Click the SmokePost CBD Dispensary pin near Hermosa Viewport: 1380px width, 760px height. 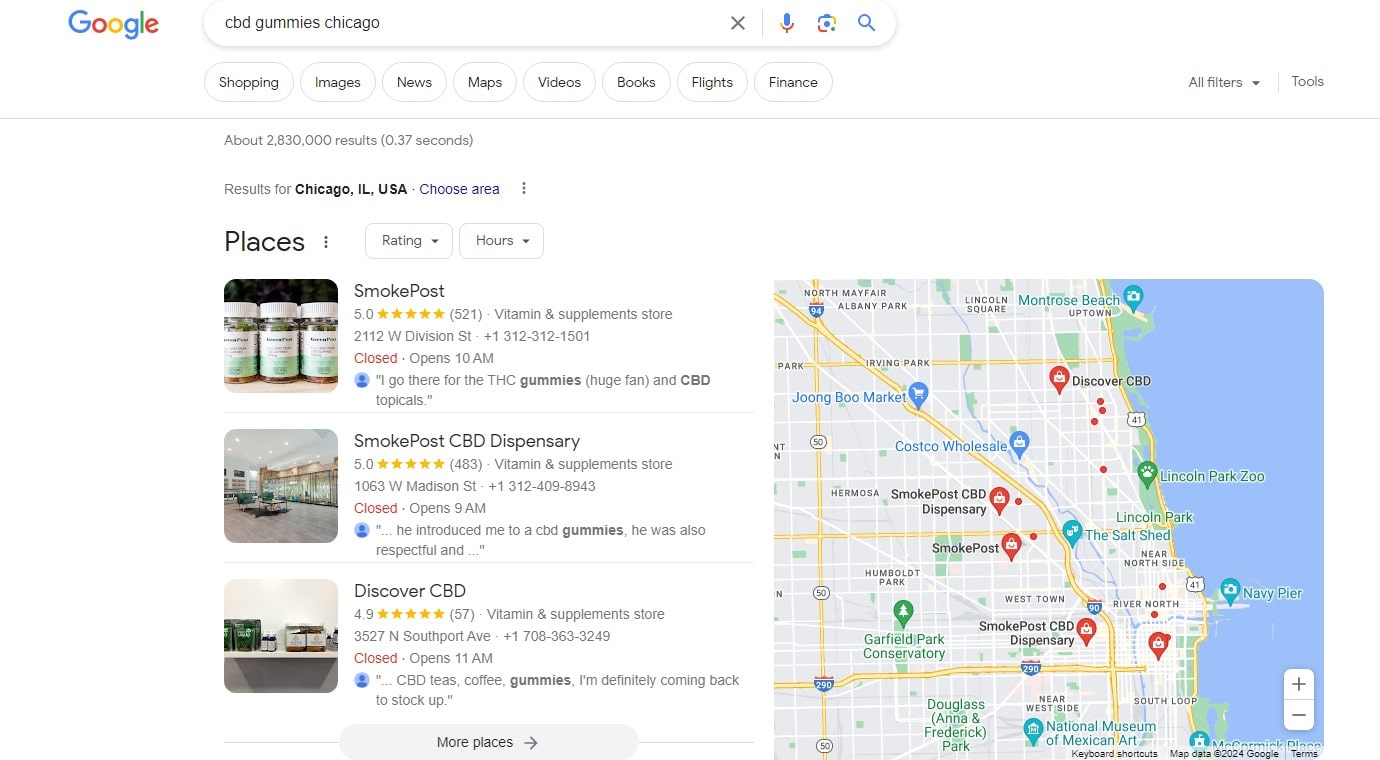coord(998,499)
